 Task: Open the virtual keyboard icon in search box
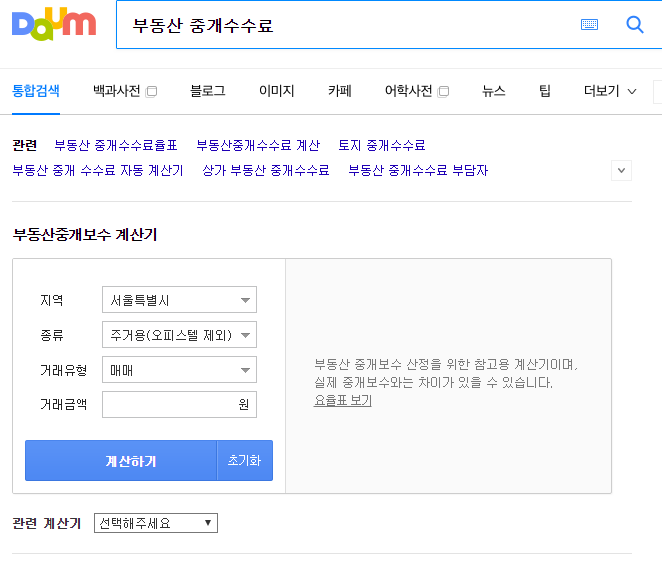tap(589, 24)
